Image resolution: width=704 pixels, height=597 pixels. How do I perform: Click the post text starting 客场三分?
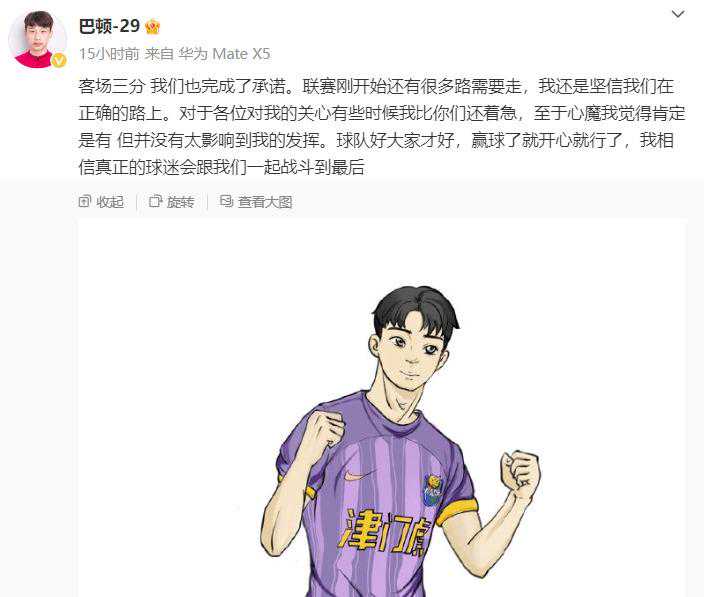381,127
